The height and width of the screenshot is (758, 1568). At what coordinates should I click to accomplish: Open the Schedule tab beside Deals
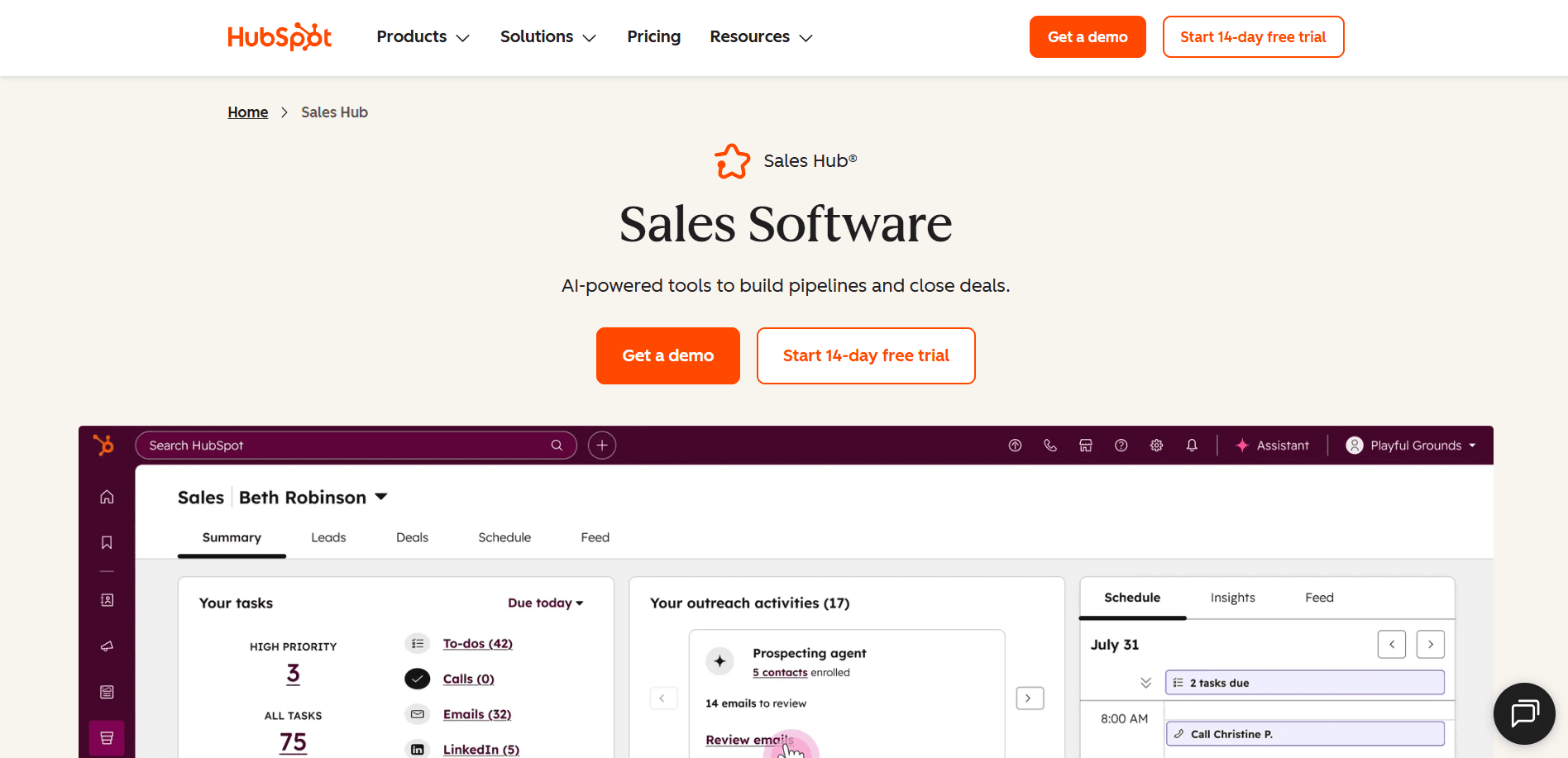point(504,537)
